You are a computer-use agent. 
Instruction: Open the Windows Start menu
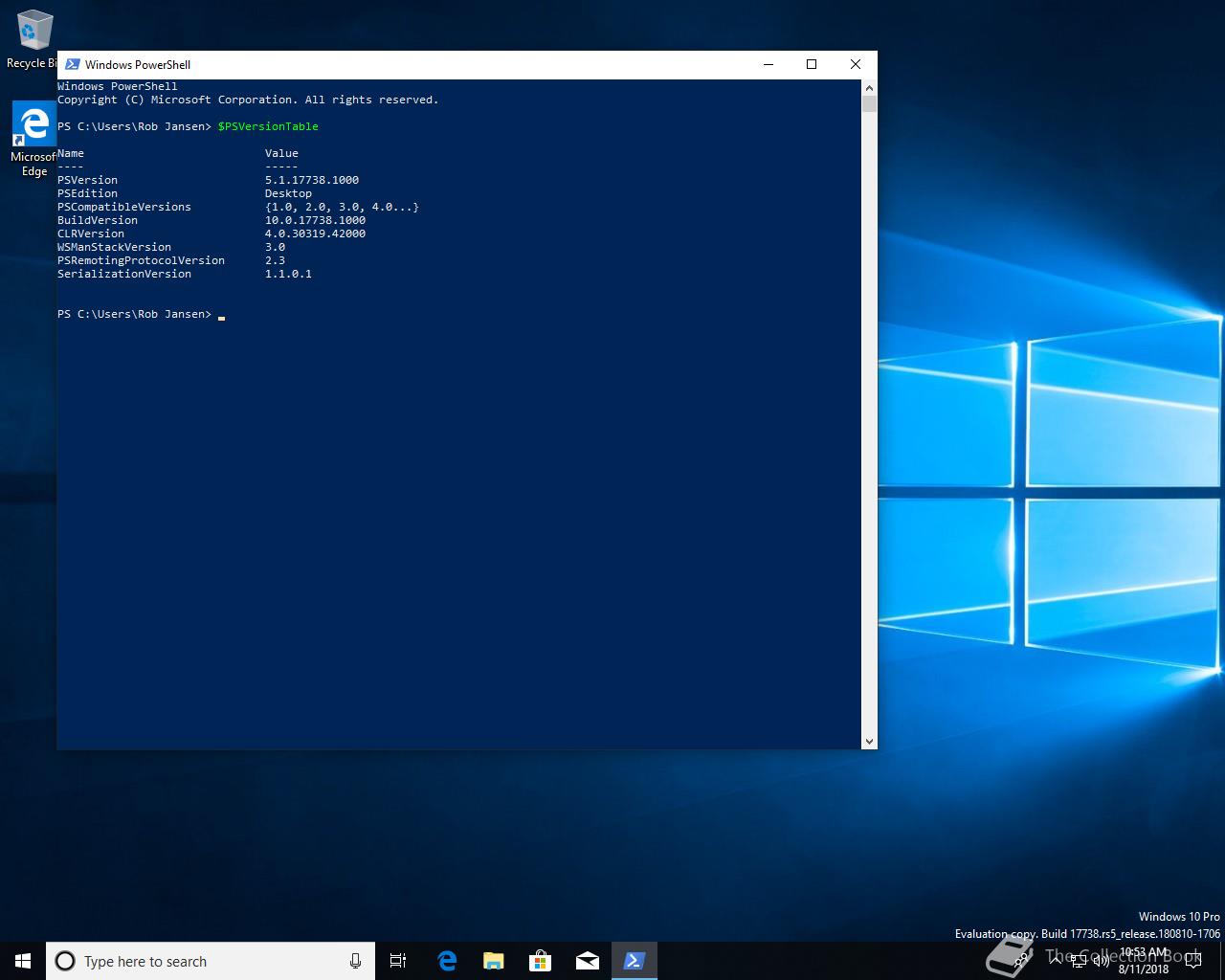(23, 961)
